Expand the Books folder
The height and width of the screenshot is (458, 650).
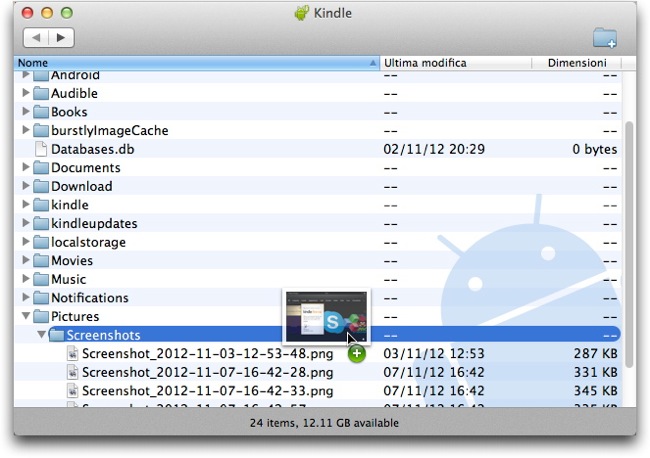[x=26, y=111]
